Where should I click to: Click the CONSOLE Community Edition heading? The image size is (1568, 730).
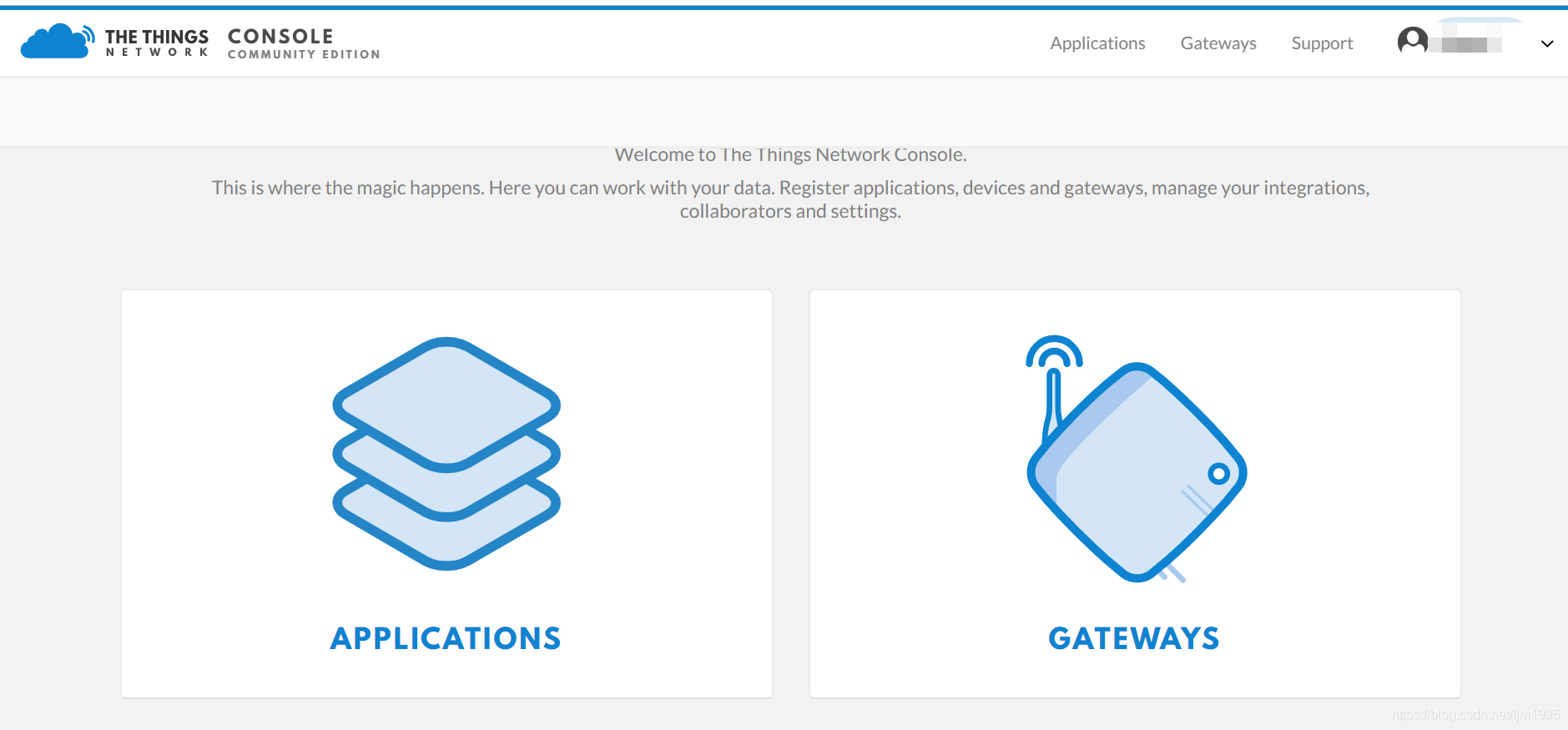click(304, 43)
